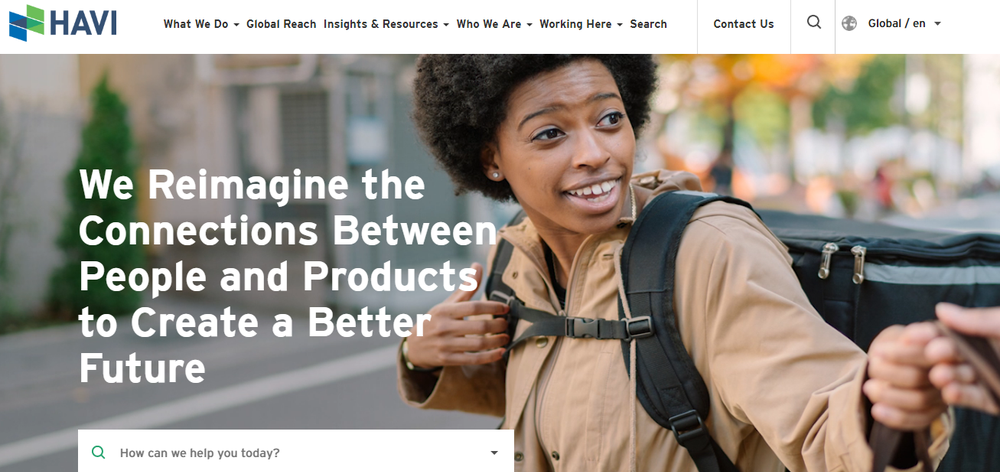
Task: Open the Who We Are menu
Action: [x=489, y=24]
